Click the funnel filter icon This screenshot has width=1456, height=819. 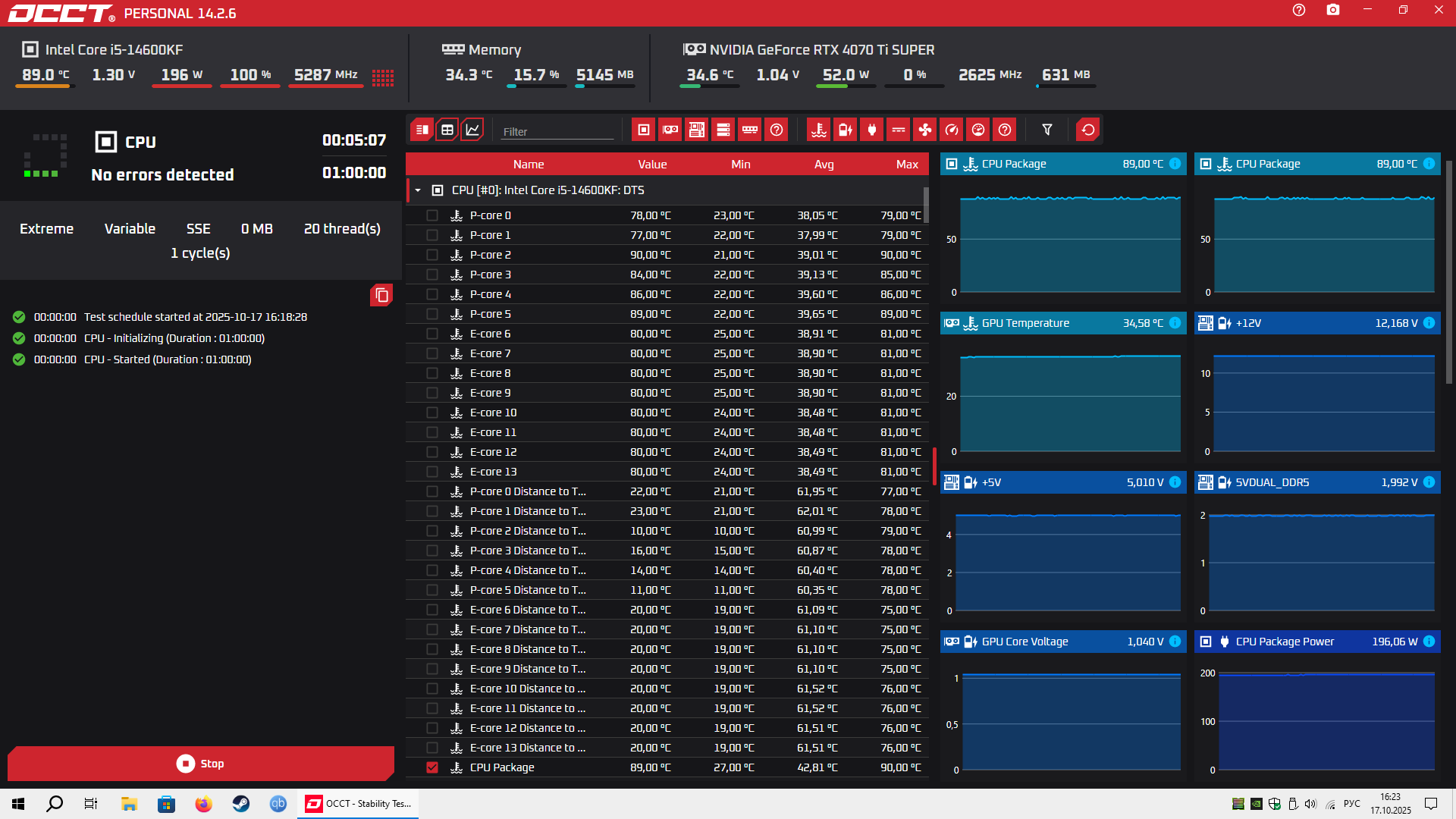tap(1047, 130)
